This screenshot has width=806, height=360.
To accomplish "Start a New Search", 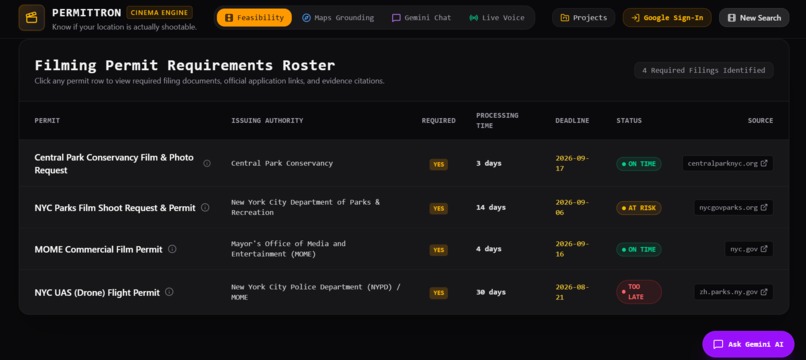I will point(754,17).
